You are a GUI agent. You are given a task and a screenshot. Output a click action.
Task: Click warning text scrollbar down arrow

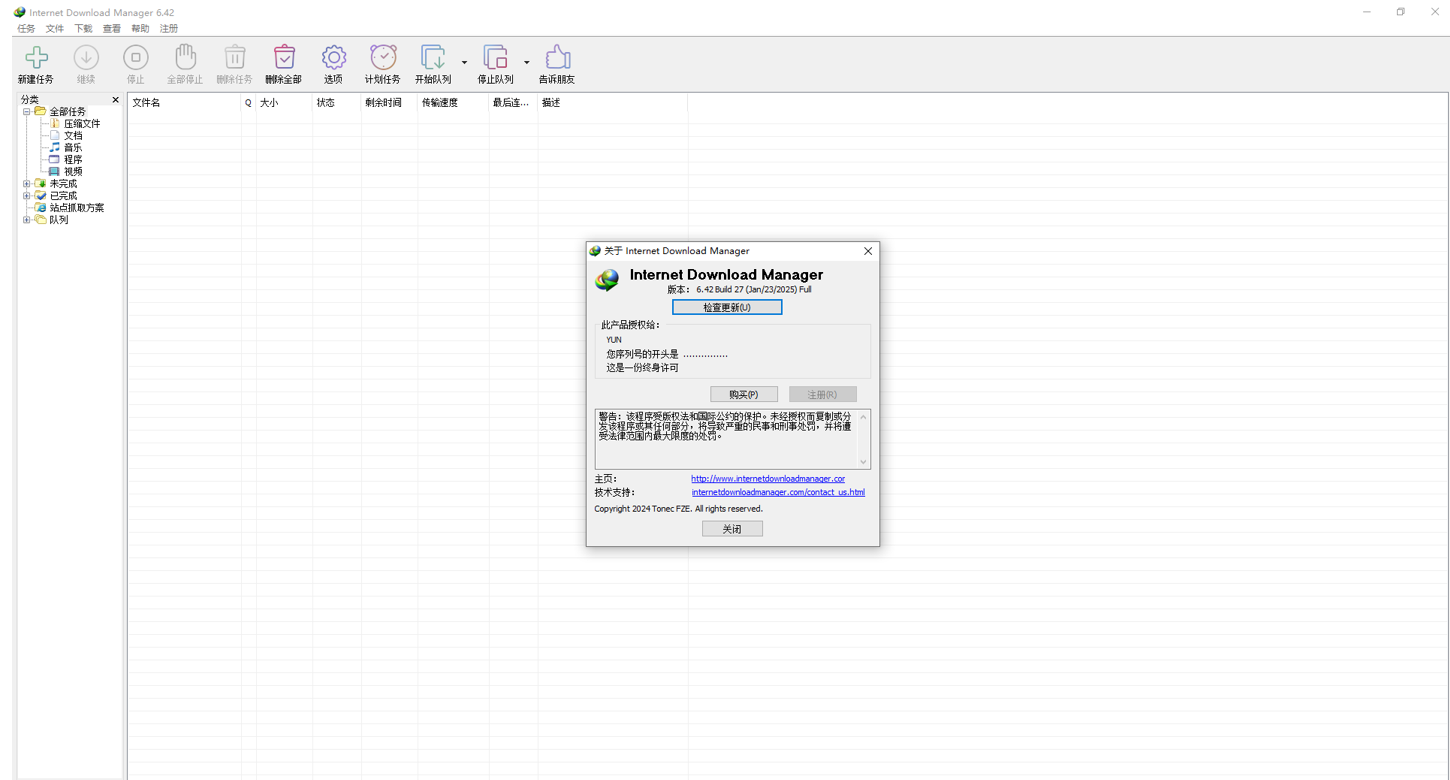[863, 461]
